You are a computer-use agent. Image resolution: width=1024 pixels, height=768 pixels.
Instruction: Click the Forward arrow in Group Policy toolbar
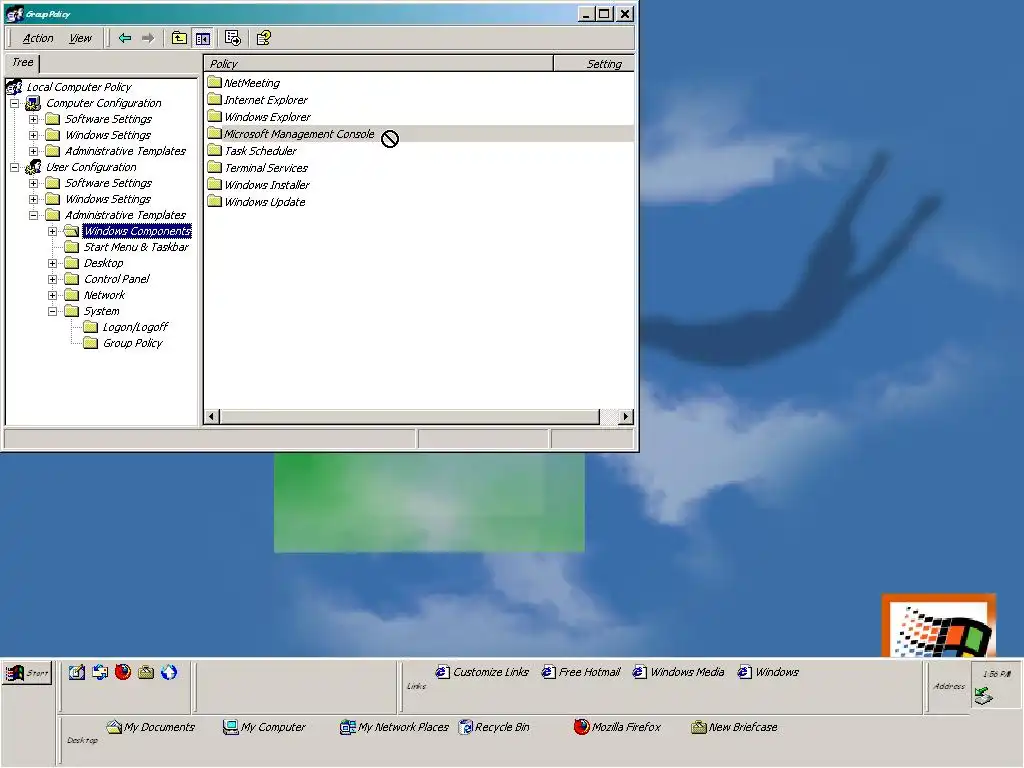[148, 39]
